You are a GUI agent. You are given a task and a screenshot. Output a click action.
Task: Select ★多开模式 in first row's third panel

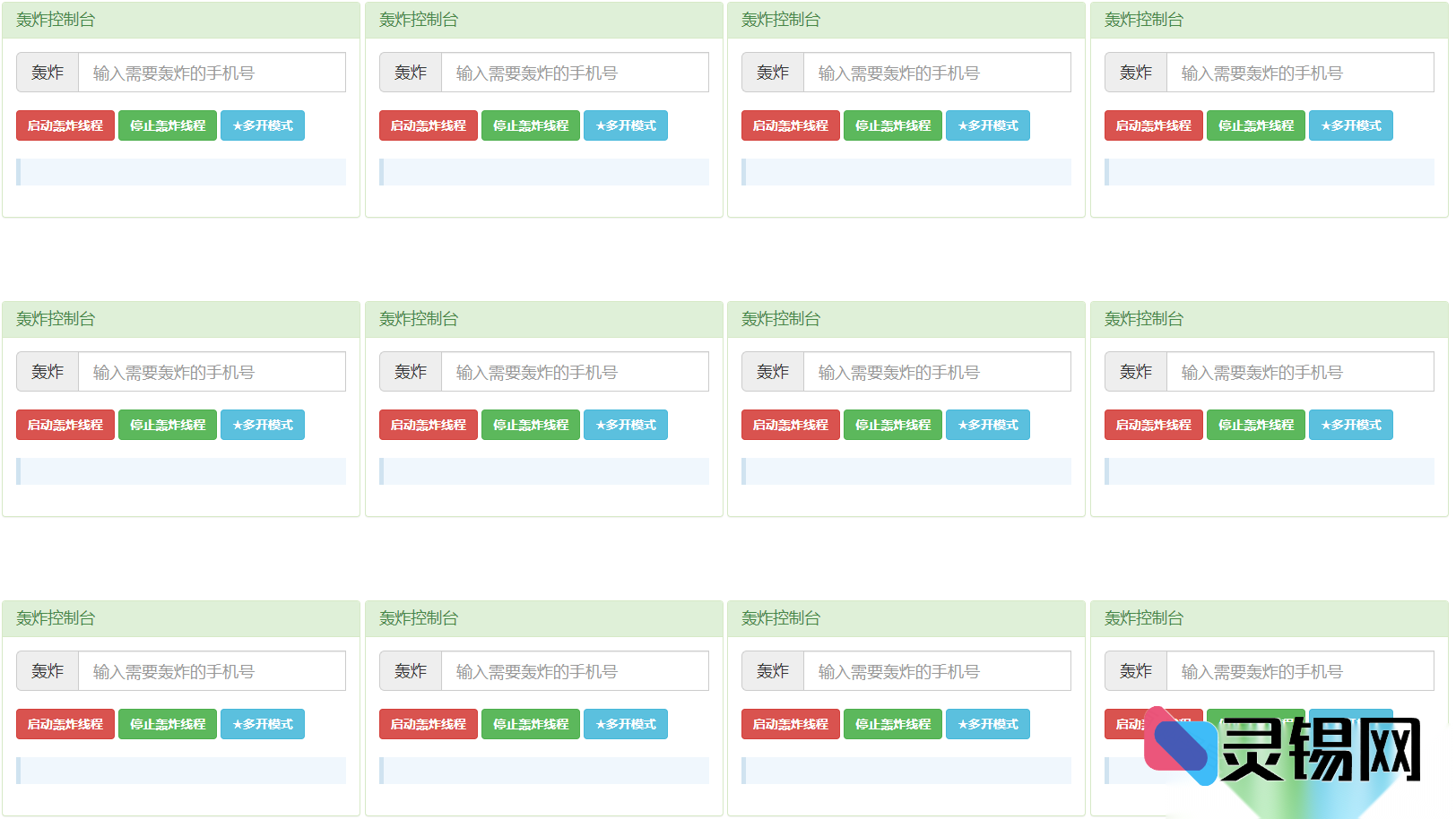(x=988, y=125)
